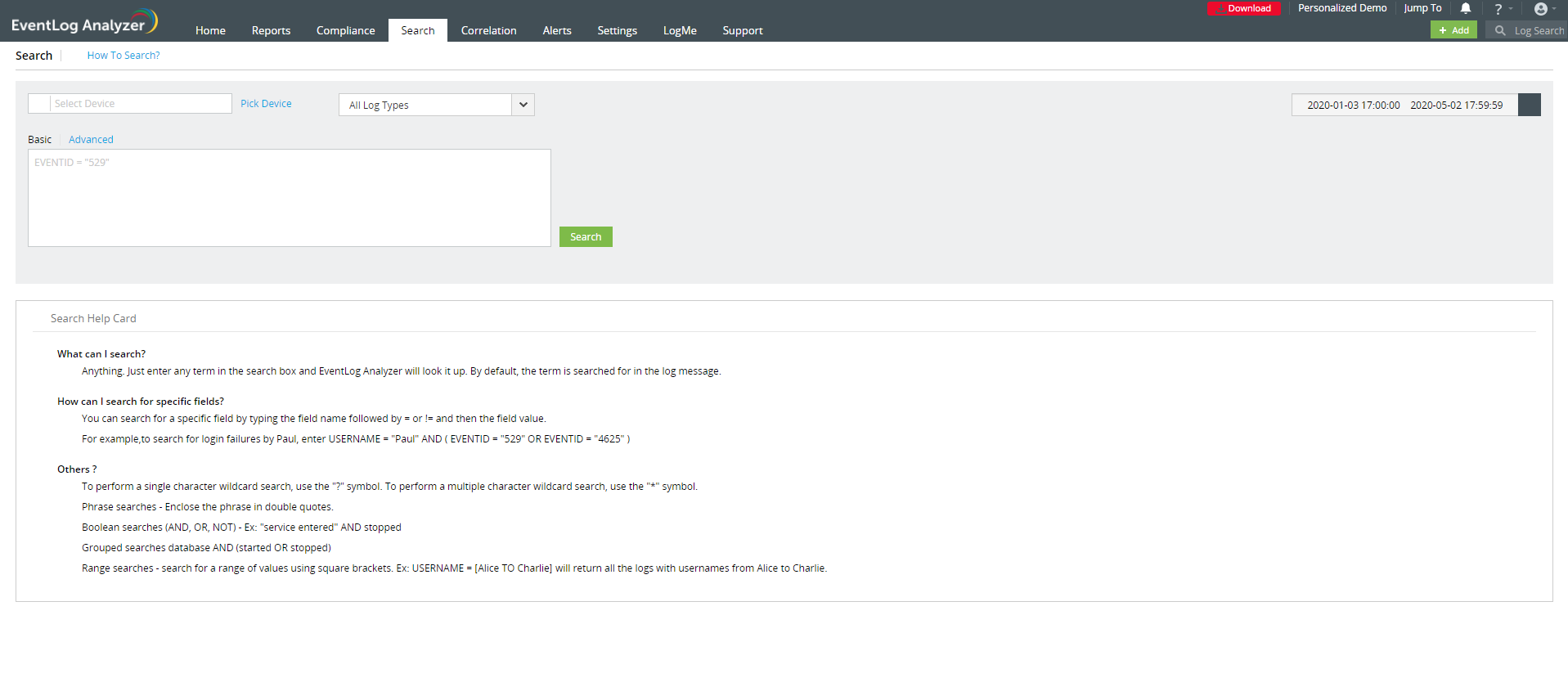Open the help question mark menu

1498,9
